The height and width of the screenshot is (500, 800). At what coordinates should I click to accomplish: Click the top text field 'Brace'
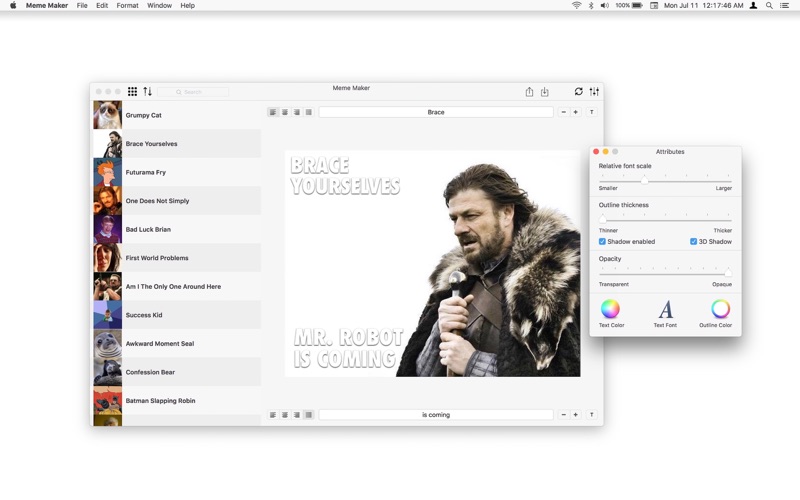436,112
